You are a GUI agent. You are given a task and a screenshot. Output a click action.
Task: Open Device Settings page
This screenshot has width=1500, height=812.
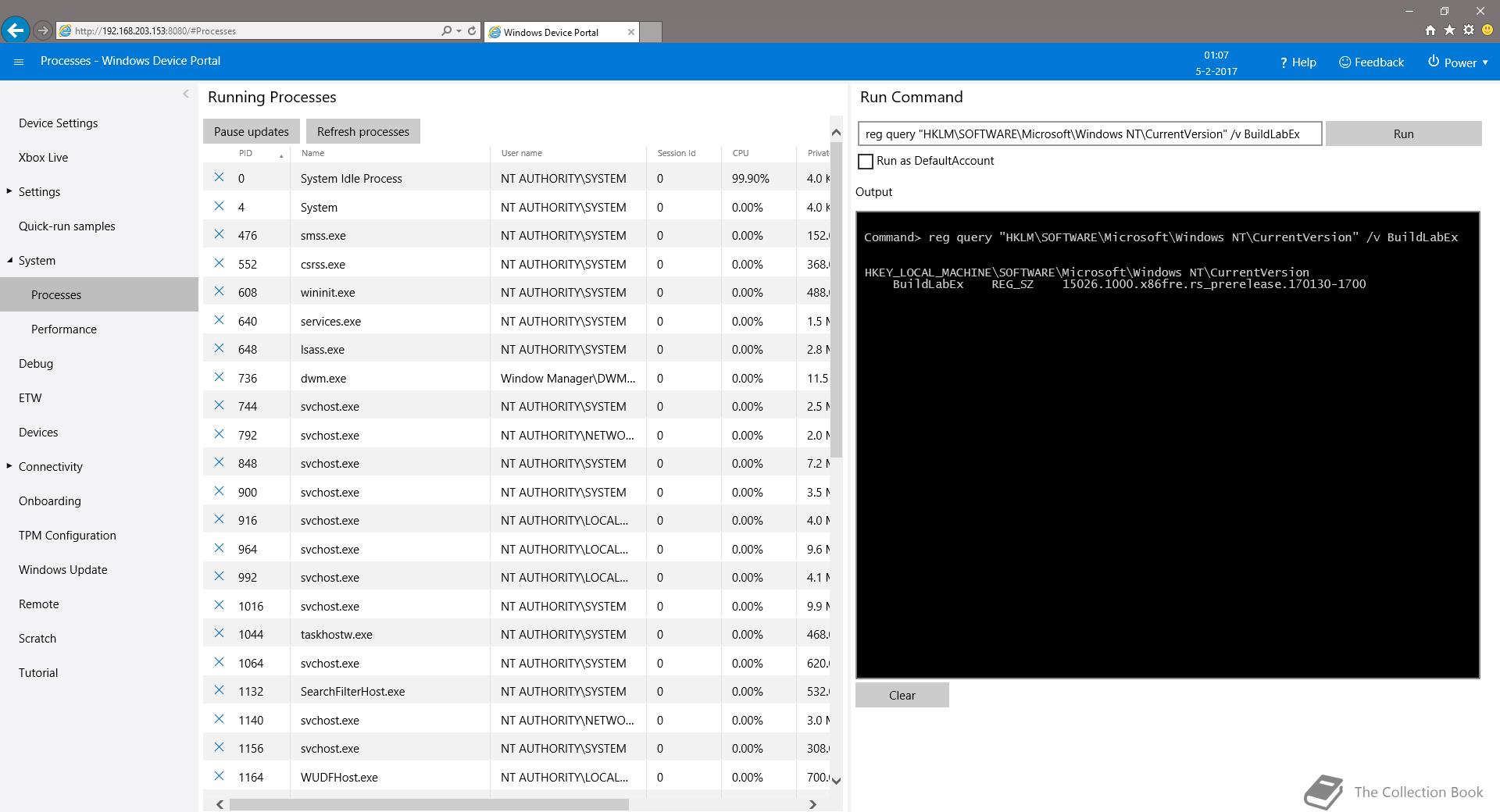coord(59,123)
